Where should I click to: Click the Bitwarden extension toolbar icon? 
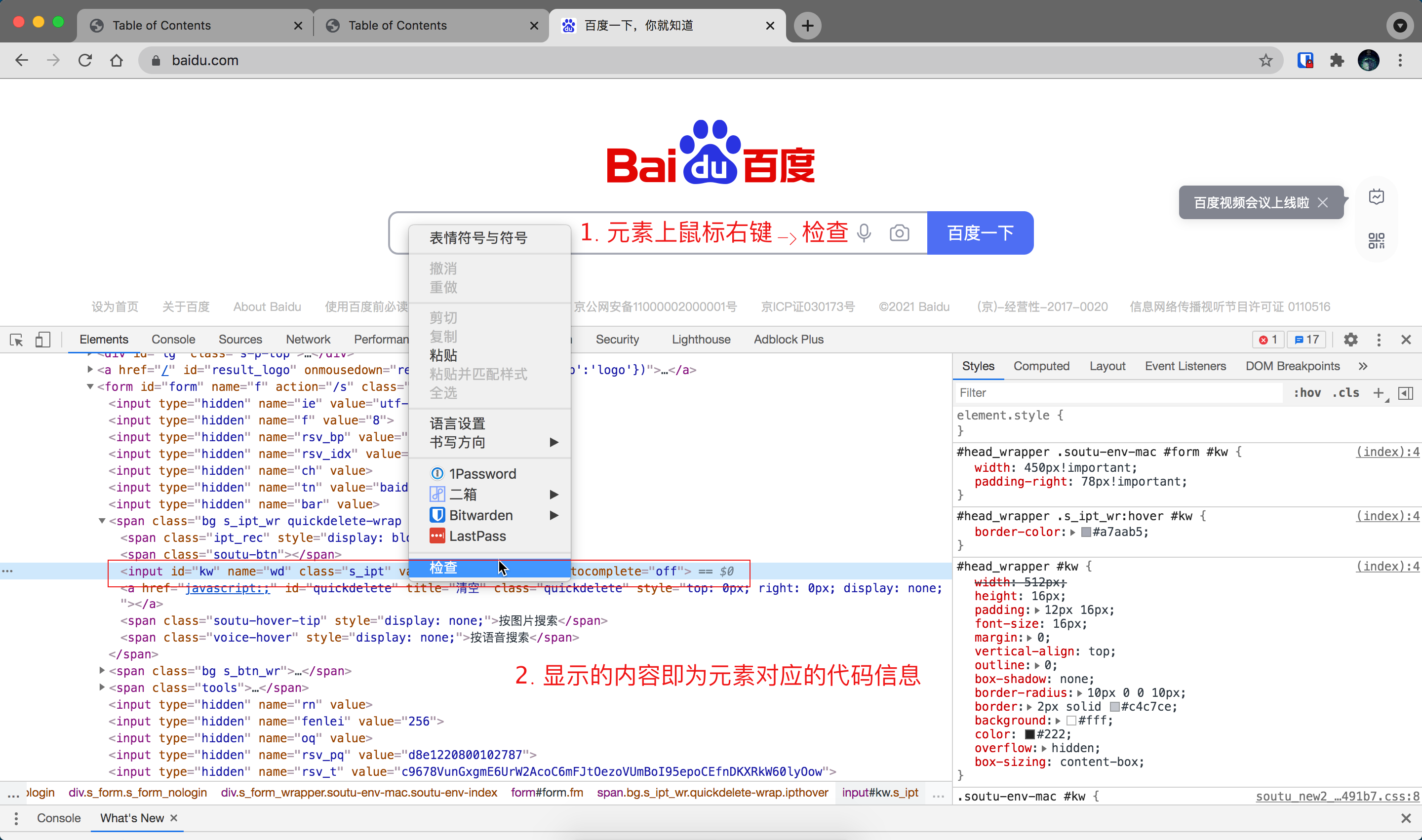pos(1305,61)
